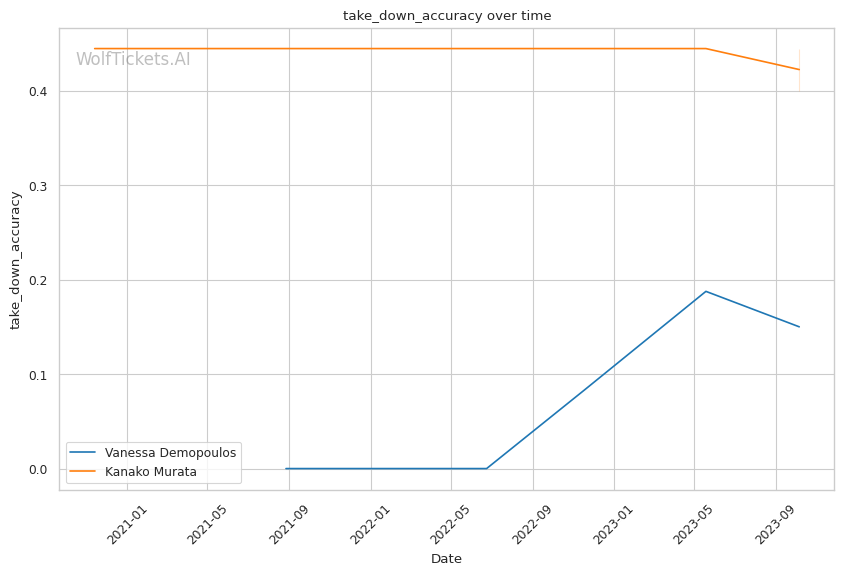This screenshot has height=575, width=844.
Task: Click the 2022-09 date tick label
Action: click(532, 520)
